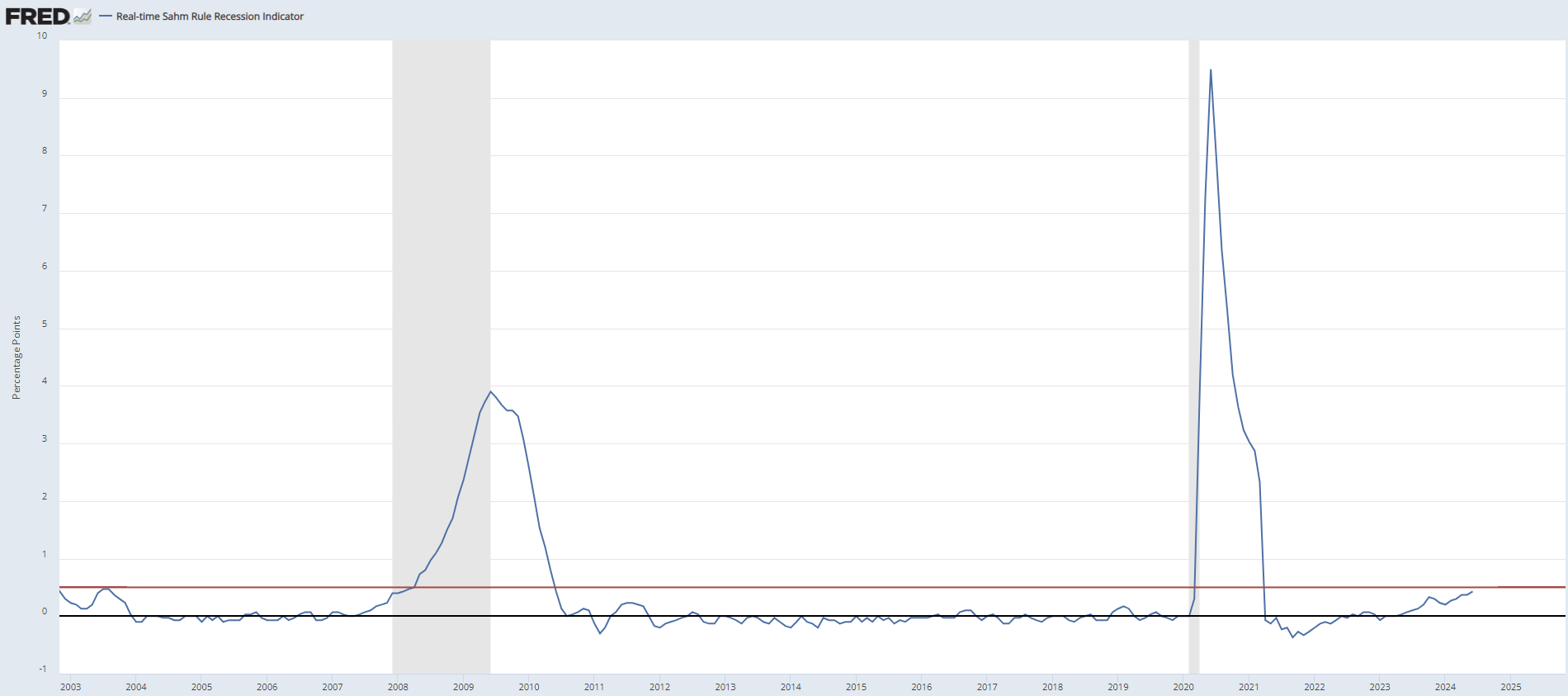The height and width of the screenshot is (696, 1568).
Task: Click the -1 label on the y-axis
Action: point(43,669)
